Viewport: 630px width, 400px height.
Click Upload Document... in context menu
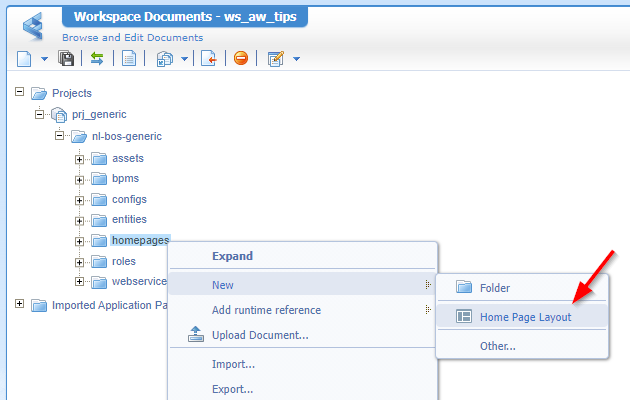pos(259,335)
